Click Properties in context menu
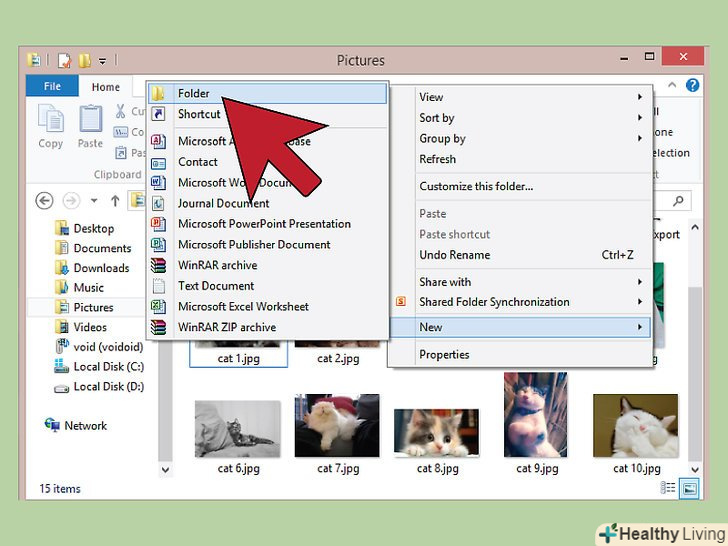 (x=444, y=354)
